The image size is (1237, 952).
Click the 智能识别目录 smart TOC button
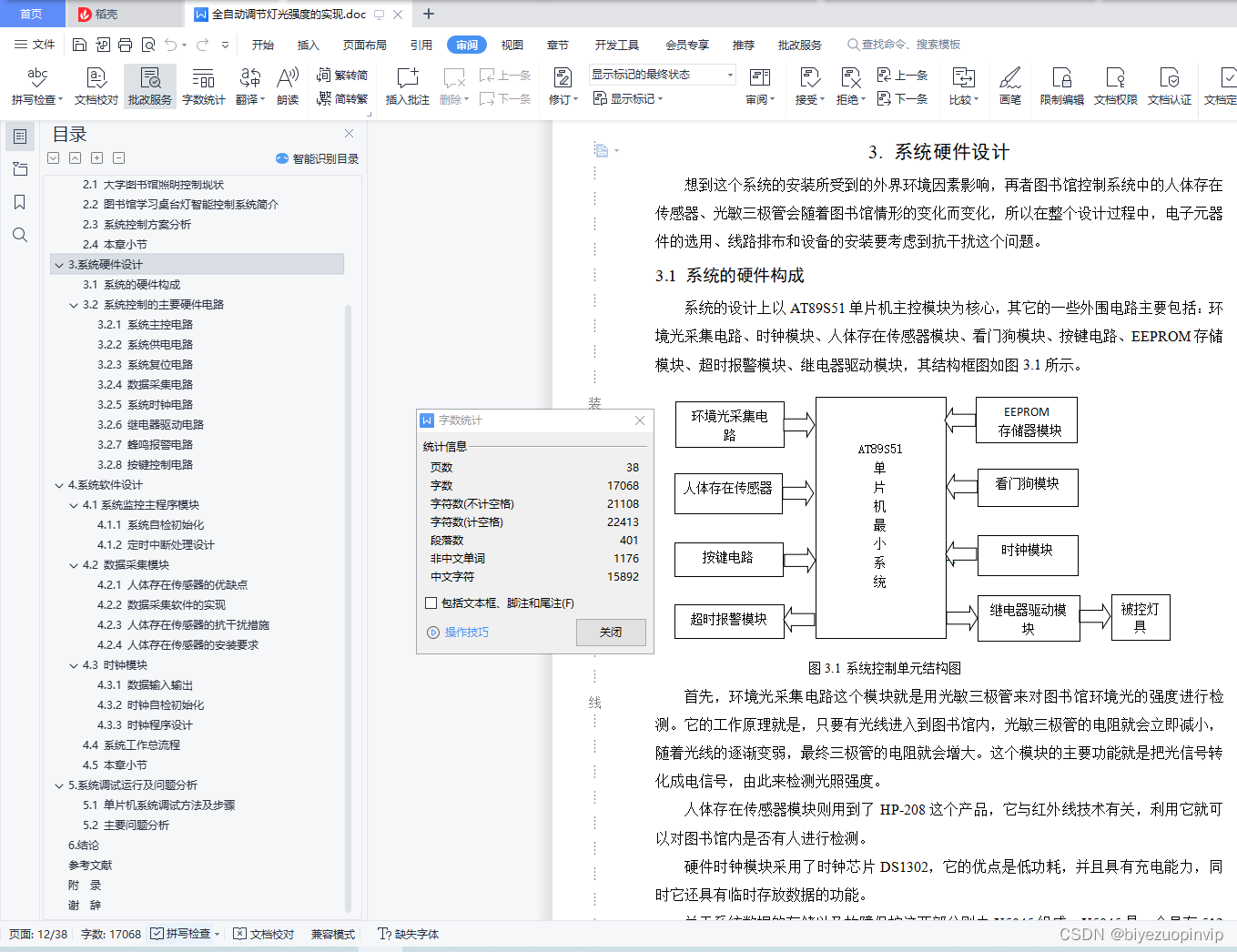[x=317, y=158]
